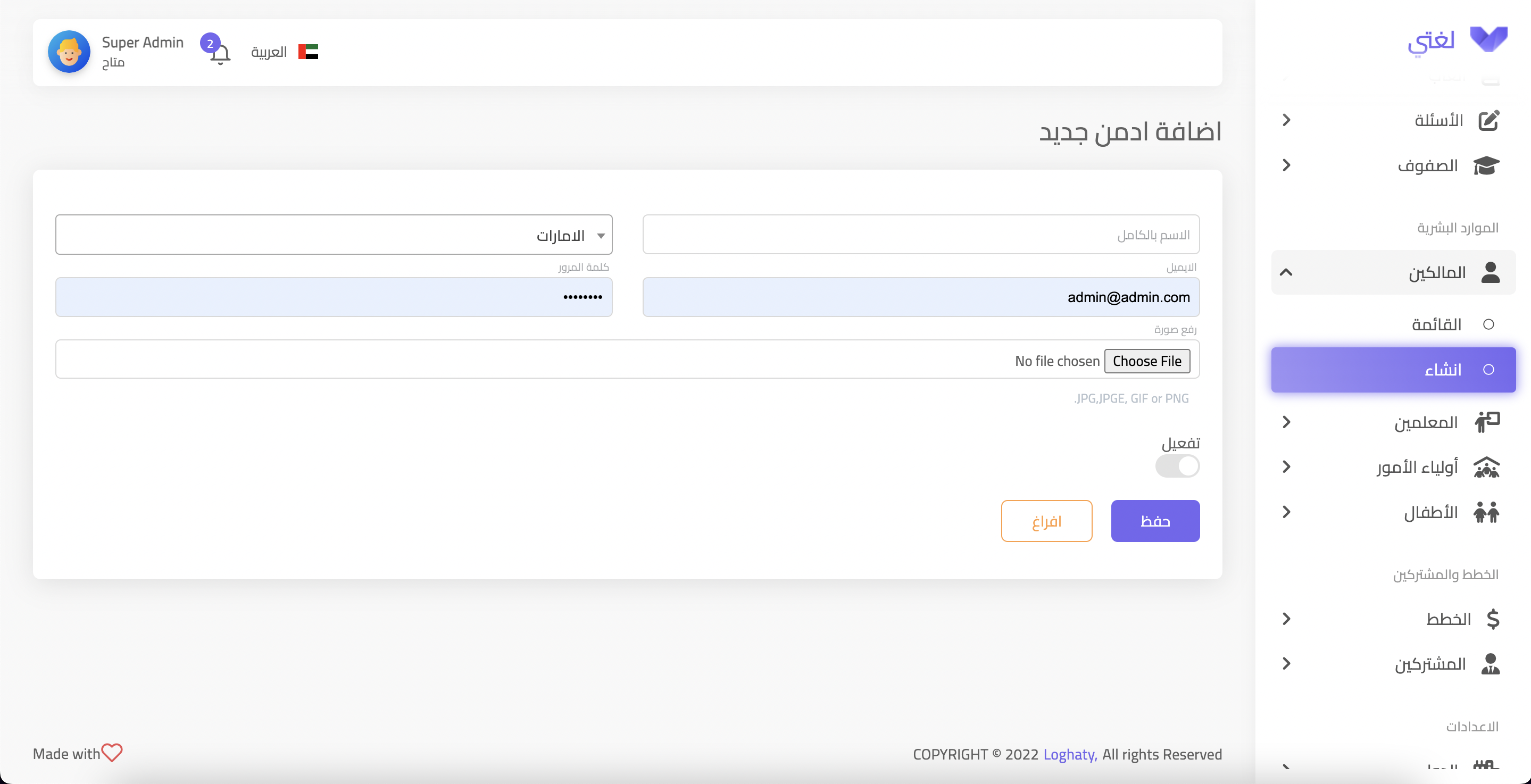The image size is (1531, 784).
Task: Toggle the تفعيل activation switch
Action: click(x=1177, y=466)
